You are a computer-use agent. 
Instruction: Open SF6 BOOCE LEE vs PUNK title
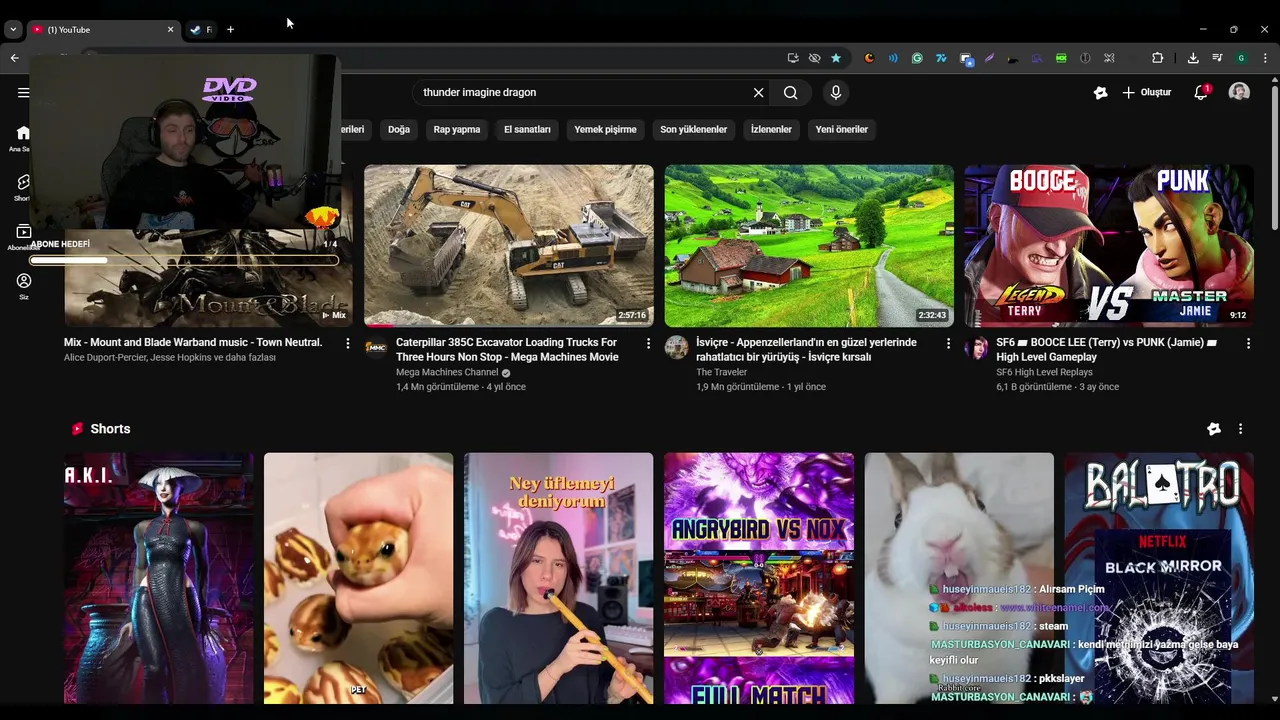coord(1106,349)
